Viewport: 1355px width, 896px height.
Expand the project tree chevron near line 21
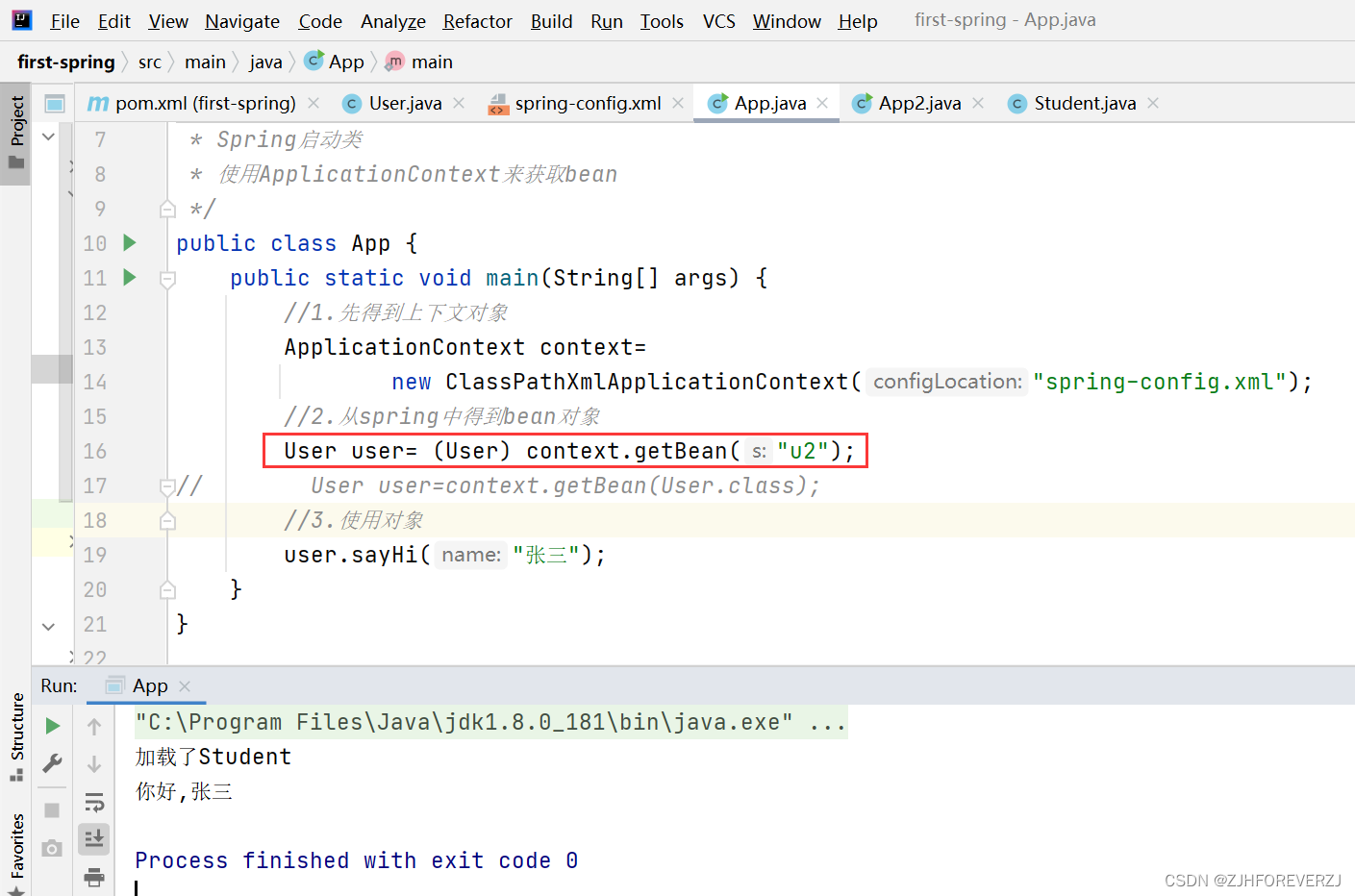click(48, 626)
